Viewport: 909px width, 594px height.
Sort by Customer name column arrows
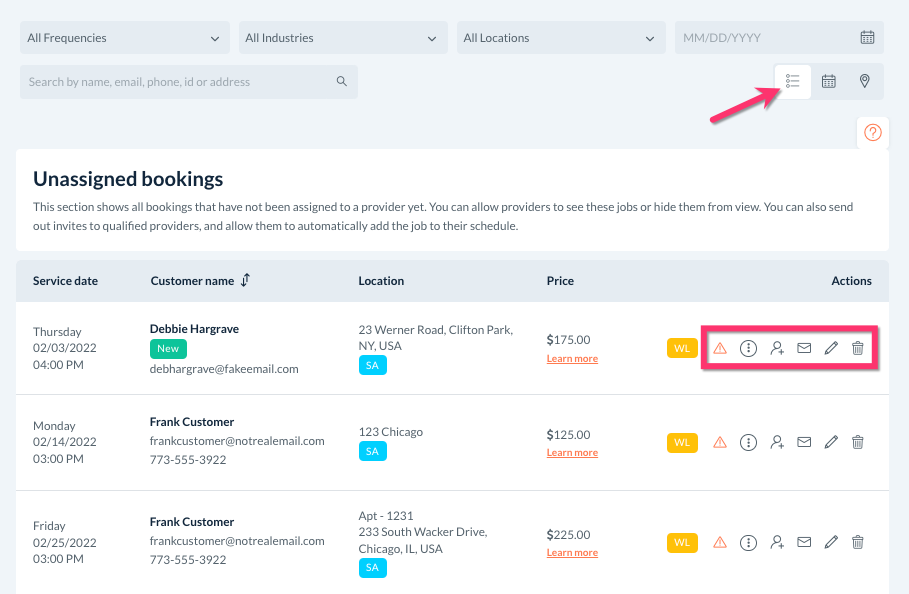[x=245, y=281]
